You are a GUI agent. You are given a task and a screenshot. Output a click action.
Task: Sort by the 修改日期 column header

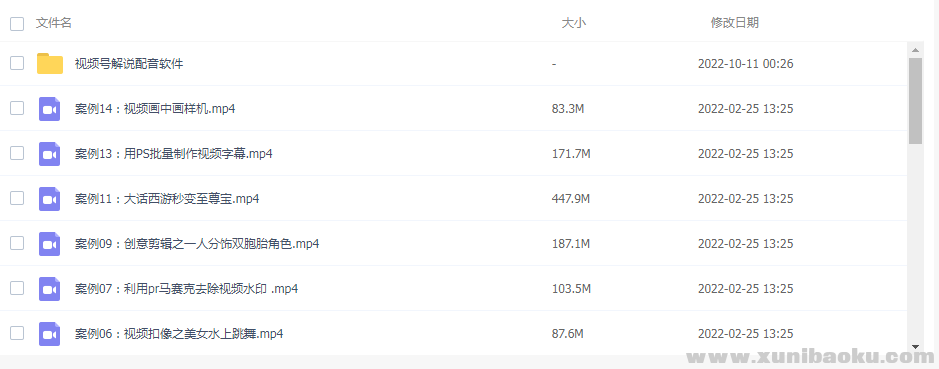pos(735,23)
